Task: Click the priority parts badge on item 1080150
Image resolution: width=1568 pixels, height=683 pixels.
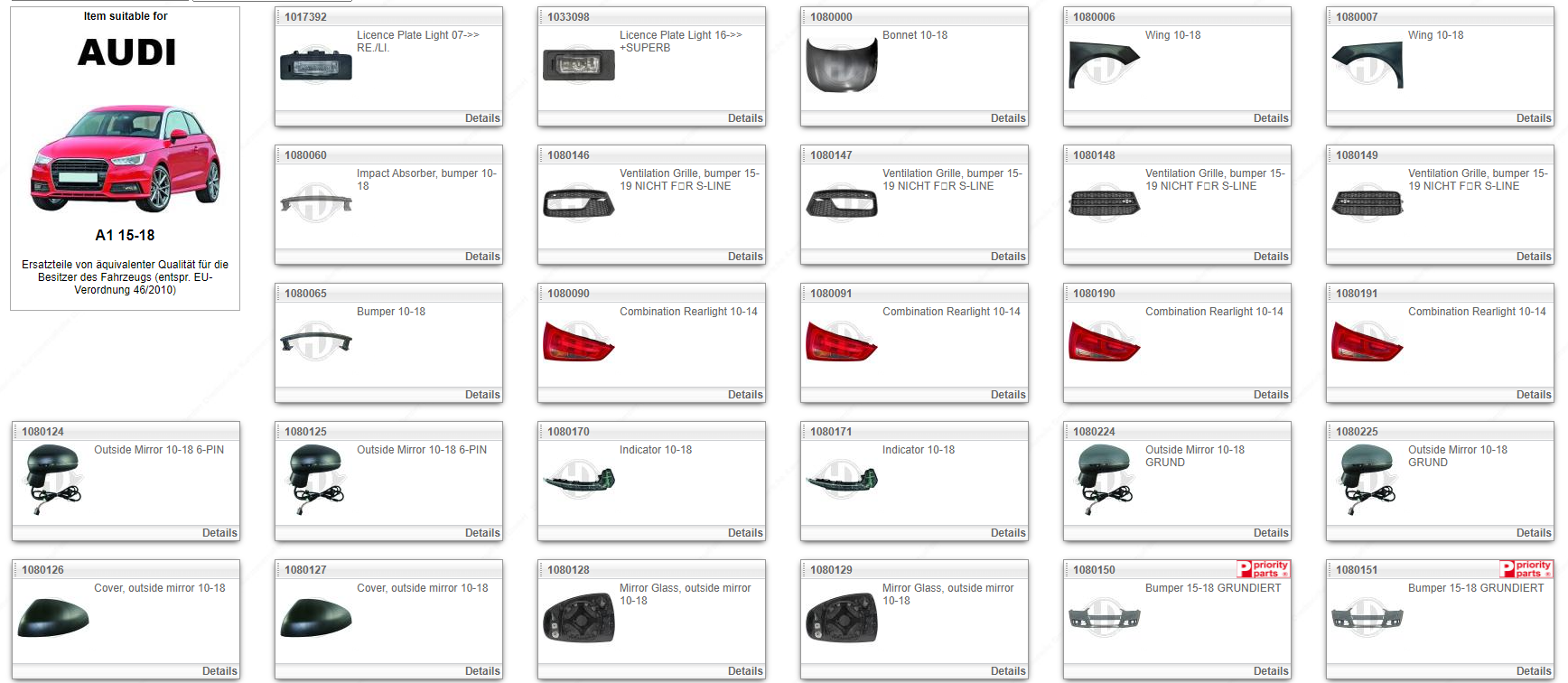Action: point(1263,569)
